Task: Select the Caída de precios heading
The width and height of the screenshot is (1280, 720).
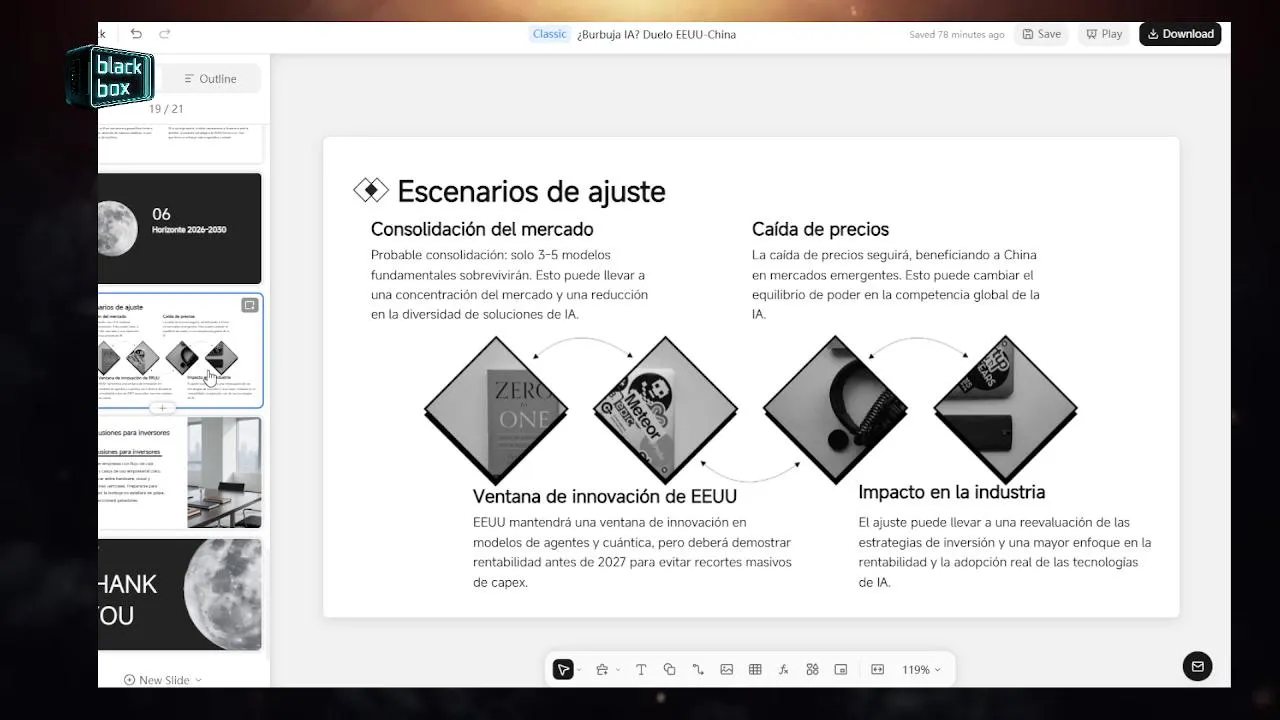Action: [820, 229]
